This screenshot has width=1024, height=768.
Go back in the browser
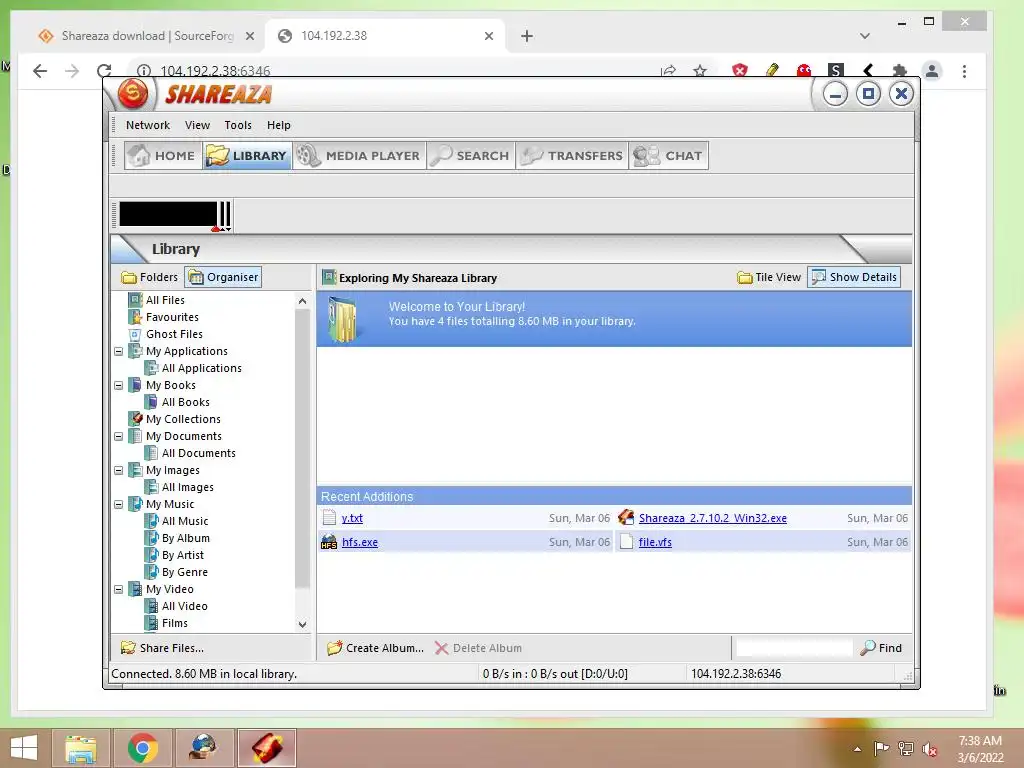[40, 71]
